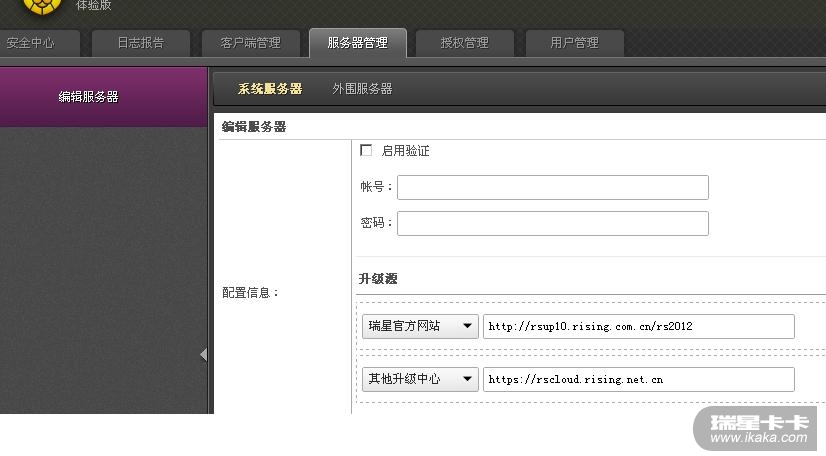
Task: Open the 瑞星官方网站 source dropdown
Action: (x=420, y=326)
